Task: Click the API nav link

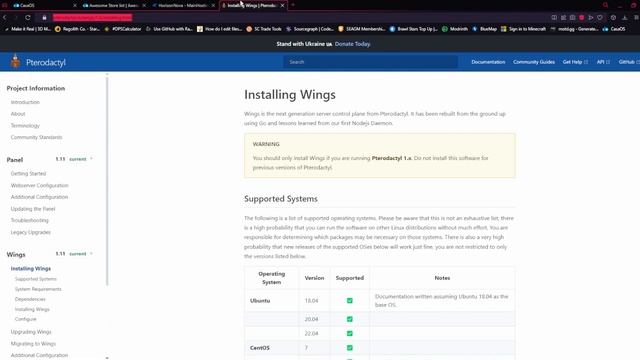Action: pyautogui.click(x=603, y=62)
